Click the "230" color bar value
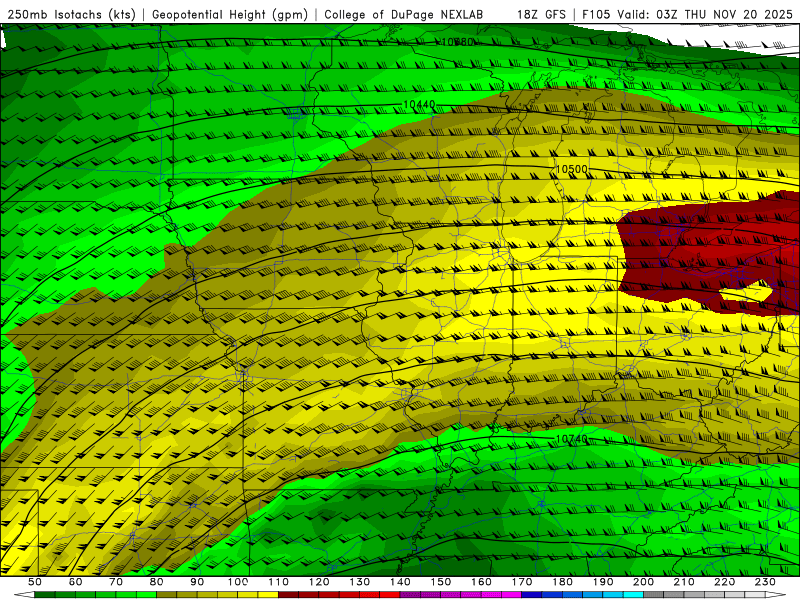Viewport: 800px width, 600px height. pyautogui.click(x=765, y=582)
